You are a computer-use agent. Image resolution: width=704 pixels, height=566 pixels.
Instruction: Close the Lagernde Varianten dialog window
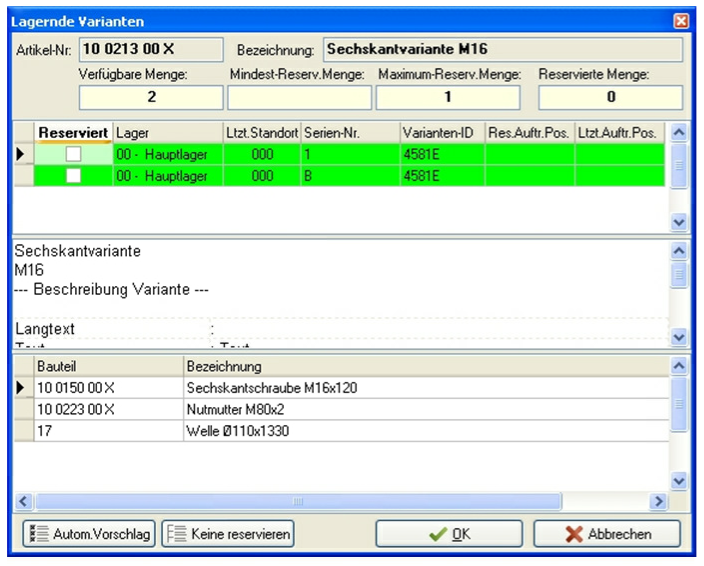[681, 21]
